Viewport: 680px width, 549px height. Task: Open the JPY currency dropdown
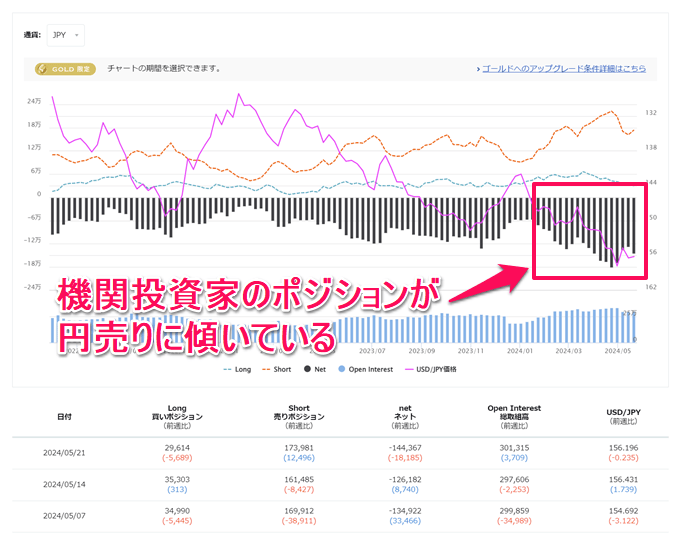coord(65,35)
